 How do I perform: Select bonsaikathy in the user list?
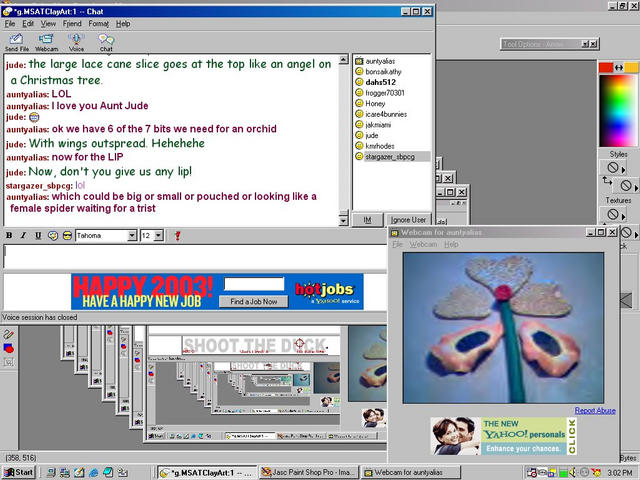pyautogui.click(x=383, y=72)
